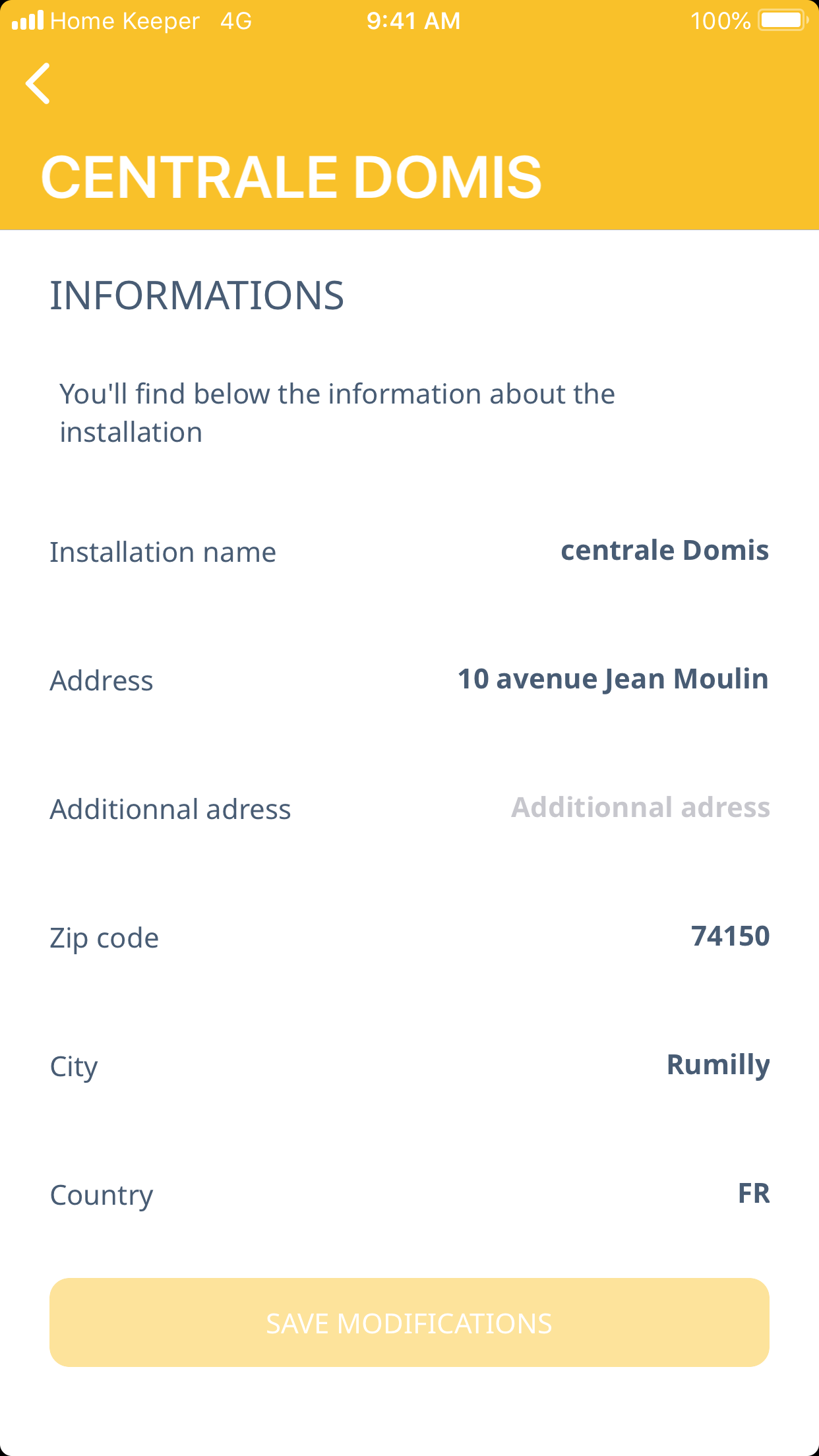Tap the empty Additionnal adress input field
This screenshot has width=819, height=1456.
(640, 808)
